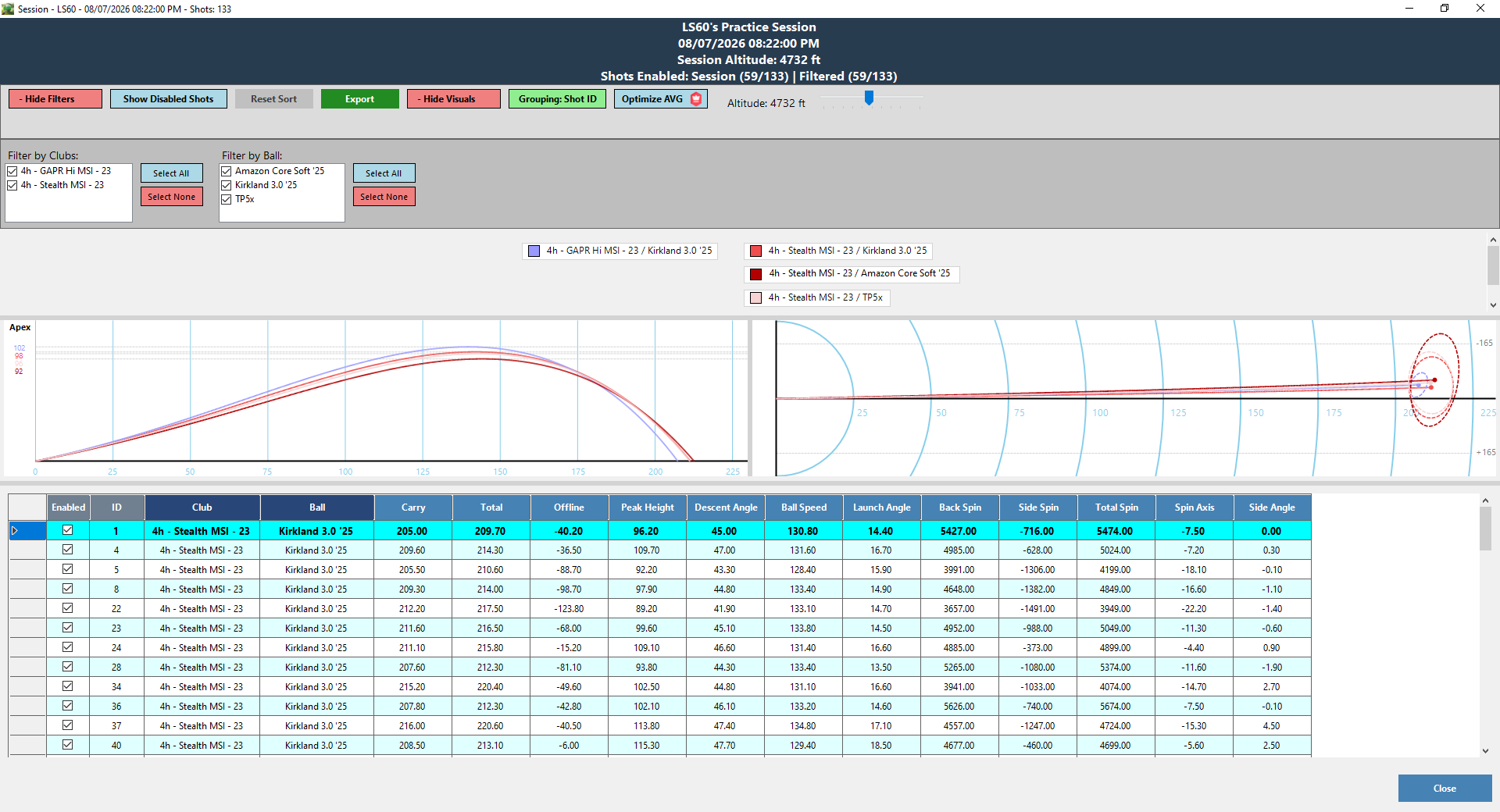Sort table by Side Spin column
This screenshot has width=1500, height=812.
click(1038, 507)
